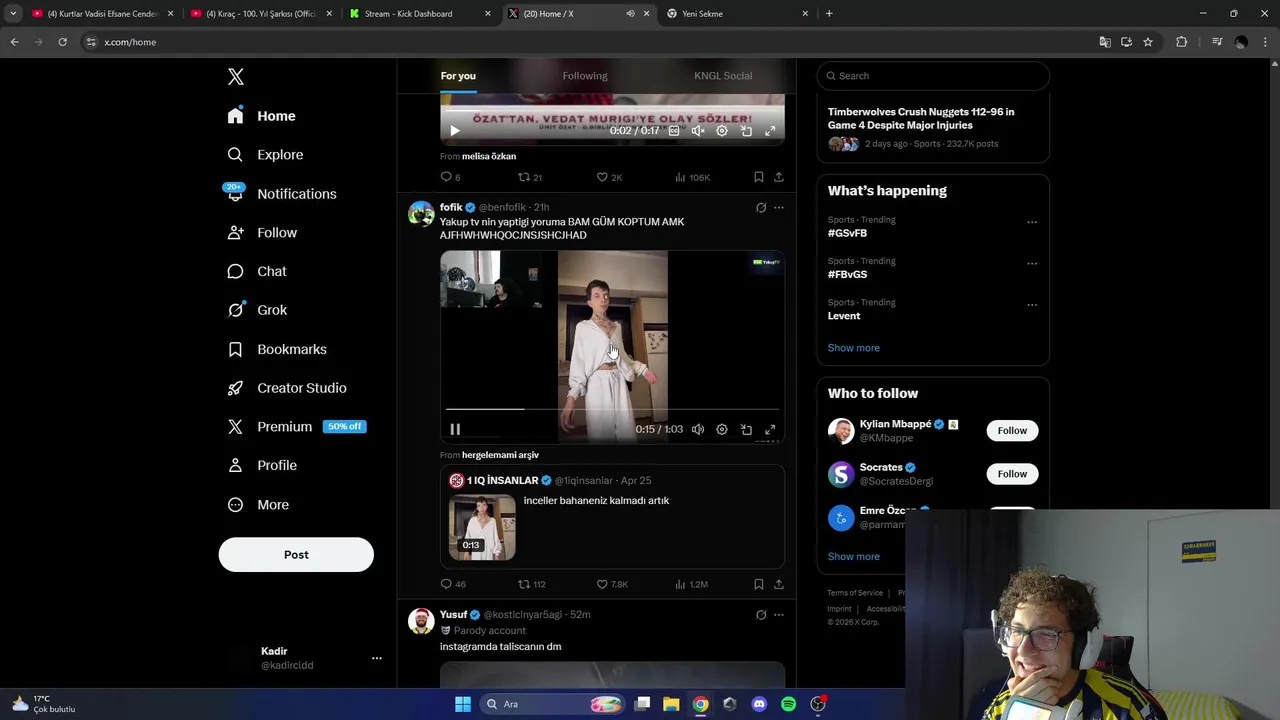Open Notifications in the sidebar
Image resolution: width=1280 pixels, height=720 pixels.
coord(282,194)
